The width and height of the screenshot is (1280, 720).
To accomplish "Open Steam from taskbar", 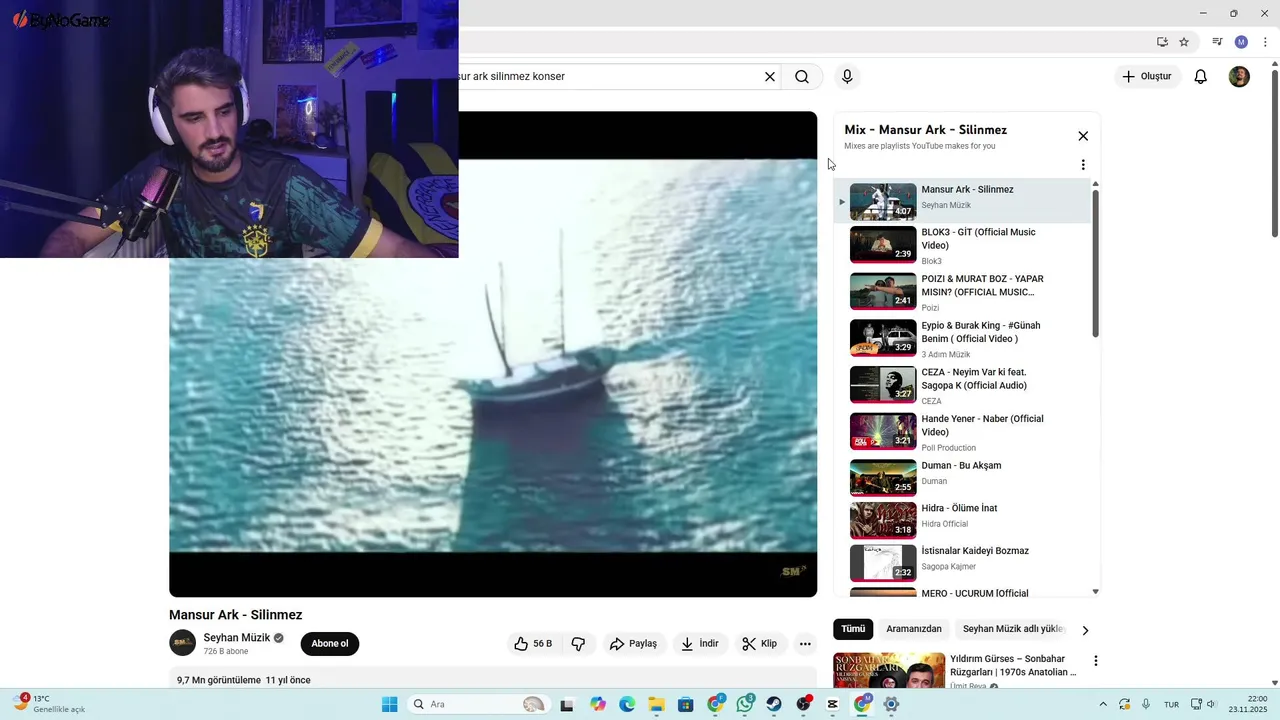I will coord(774,704).
